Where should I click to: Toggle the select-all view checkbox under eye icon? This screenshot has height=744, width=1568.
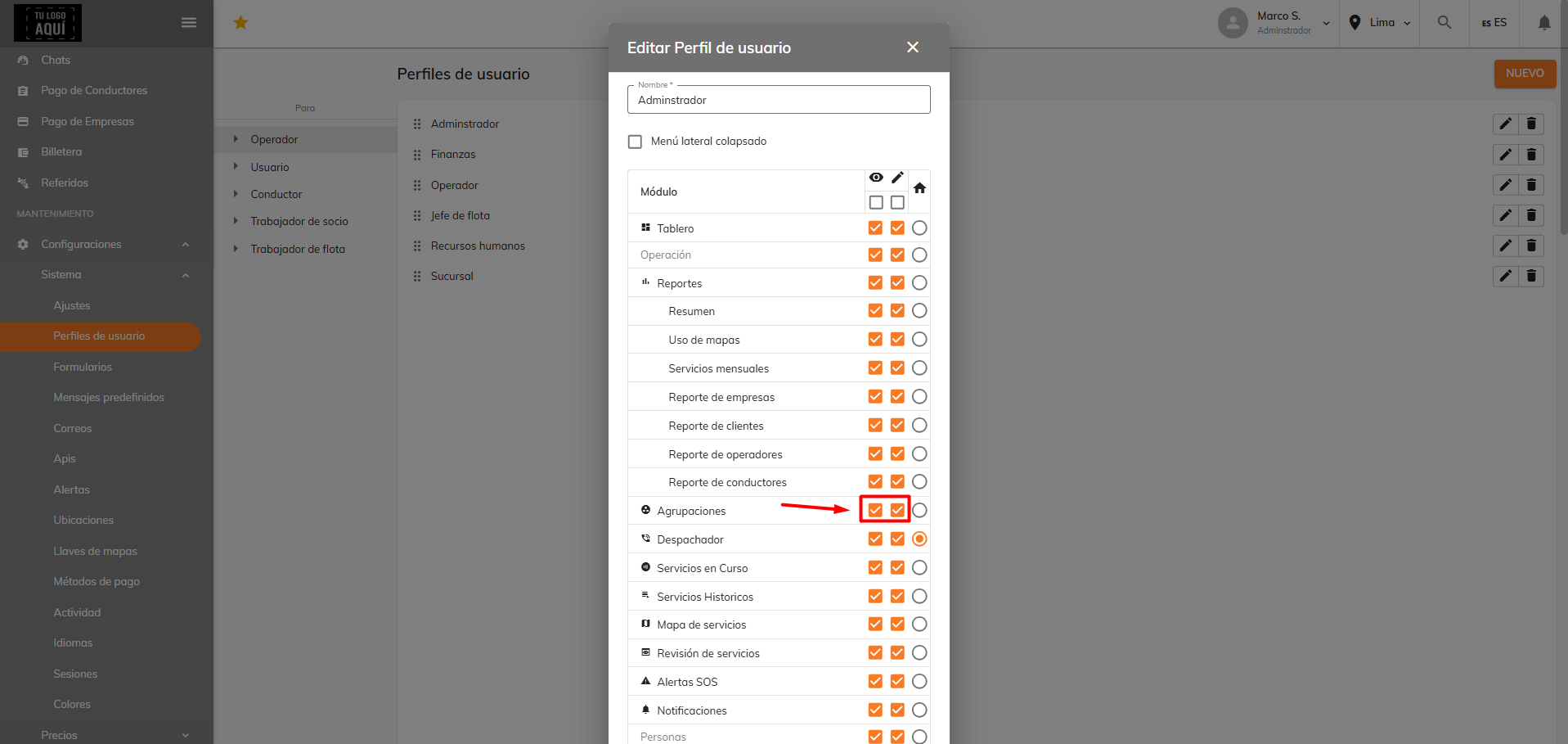[x=876, y=202]
